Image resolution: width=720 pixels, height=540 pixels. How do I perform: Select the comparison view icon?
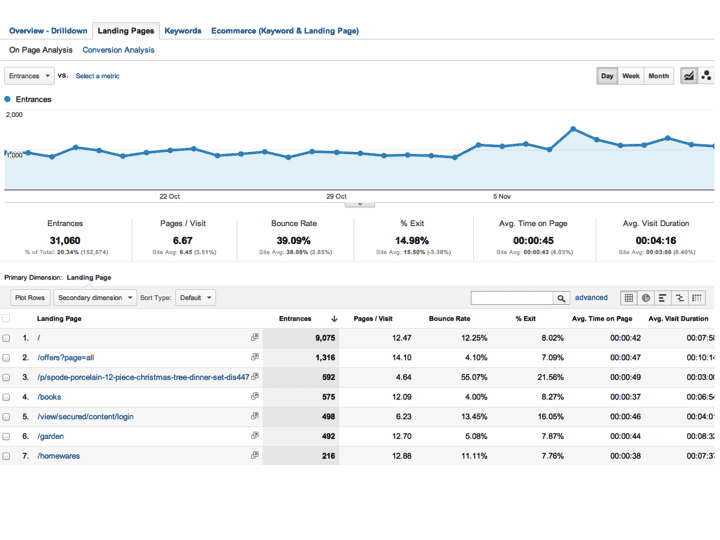coord(679,298)
